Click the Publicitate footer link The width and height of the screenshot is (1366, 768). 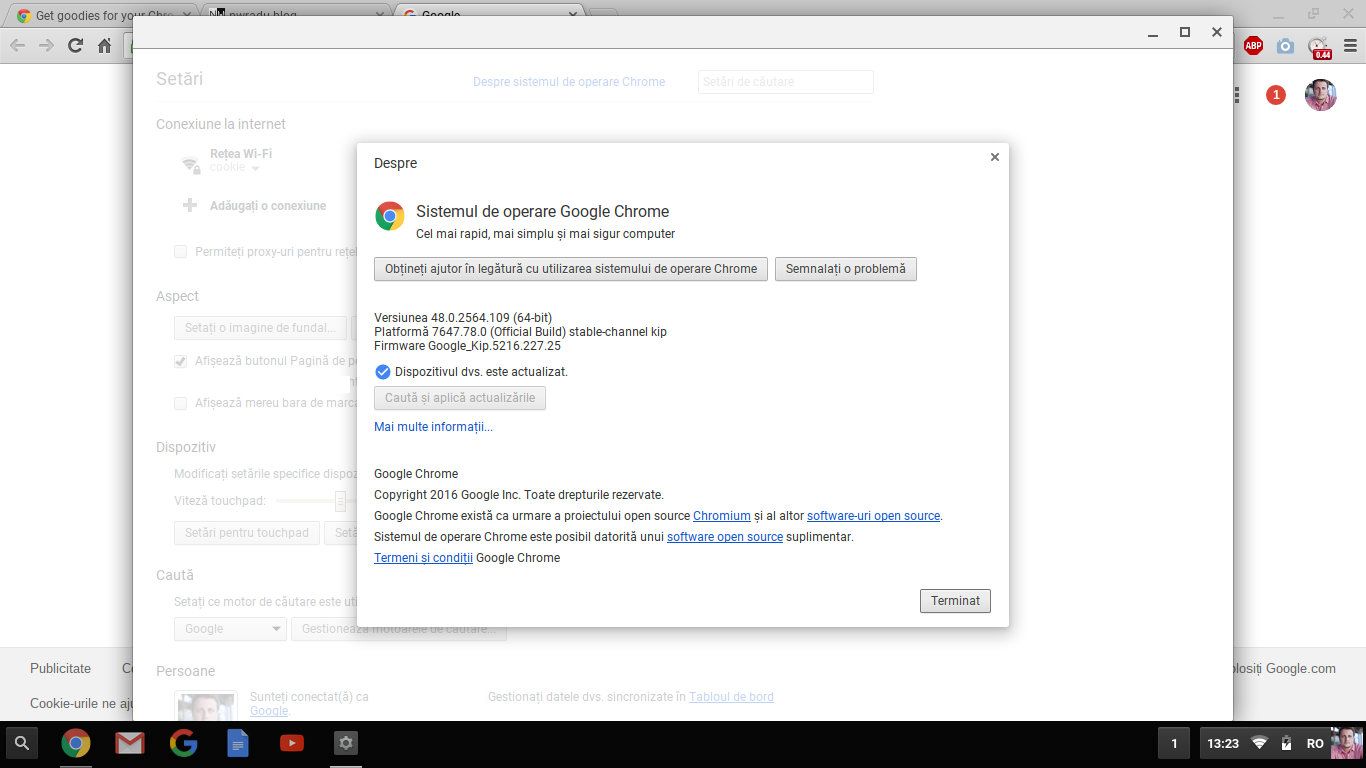pos(60,668)
